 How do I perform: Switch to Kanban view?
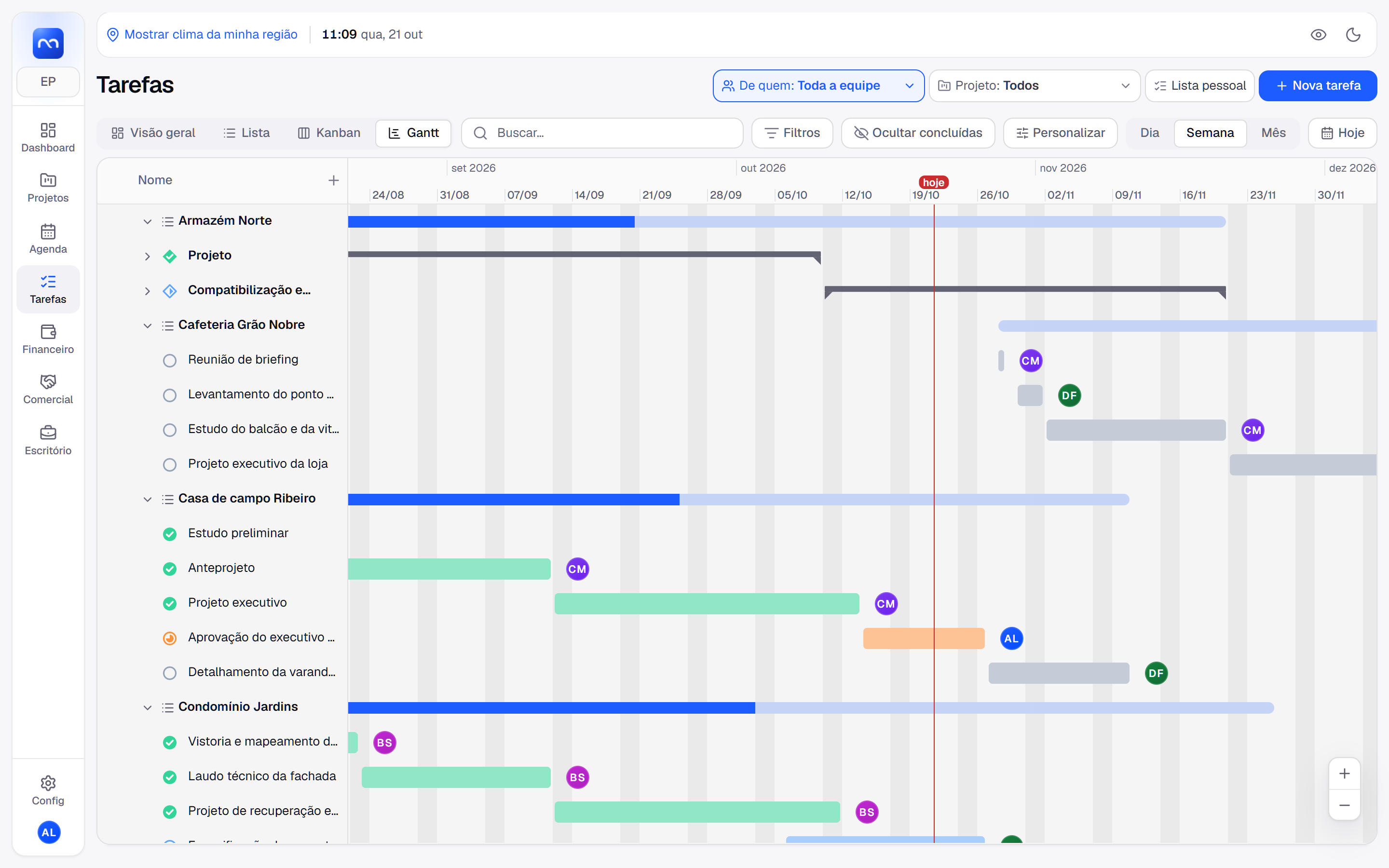(x=329, y=133)
